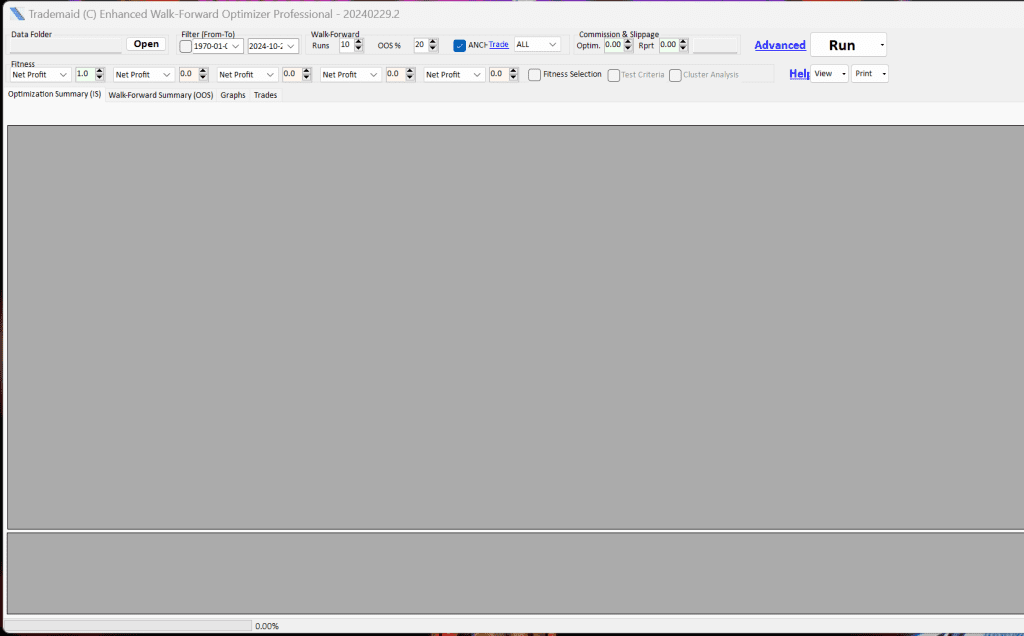Expand the filter start date 1970-01 dropdown

click(x=236, y=46)
